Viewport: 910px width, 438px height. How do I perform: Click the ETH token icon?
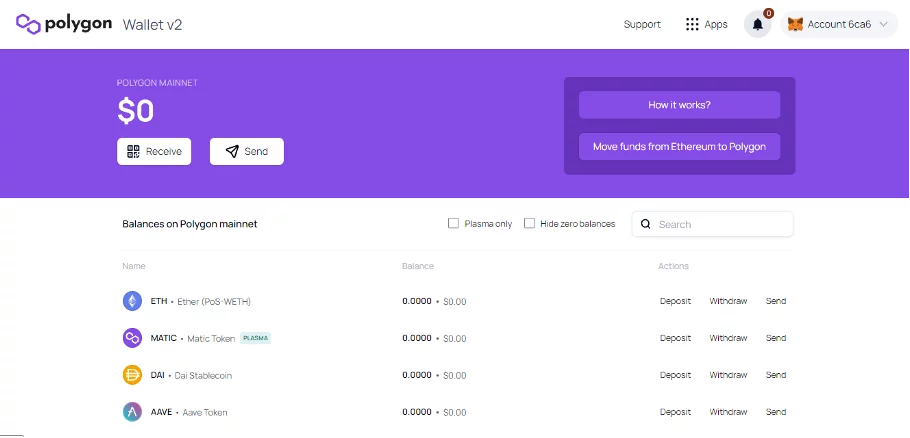pos(132,301)
